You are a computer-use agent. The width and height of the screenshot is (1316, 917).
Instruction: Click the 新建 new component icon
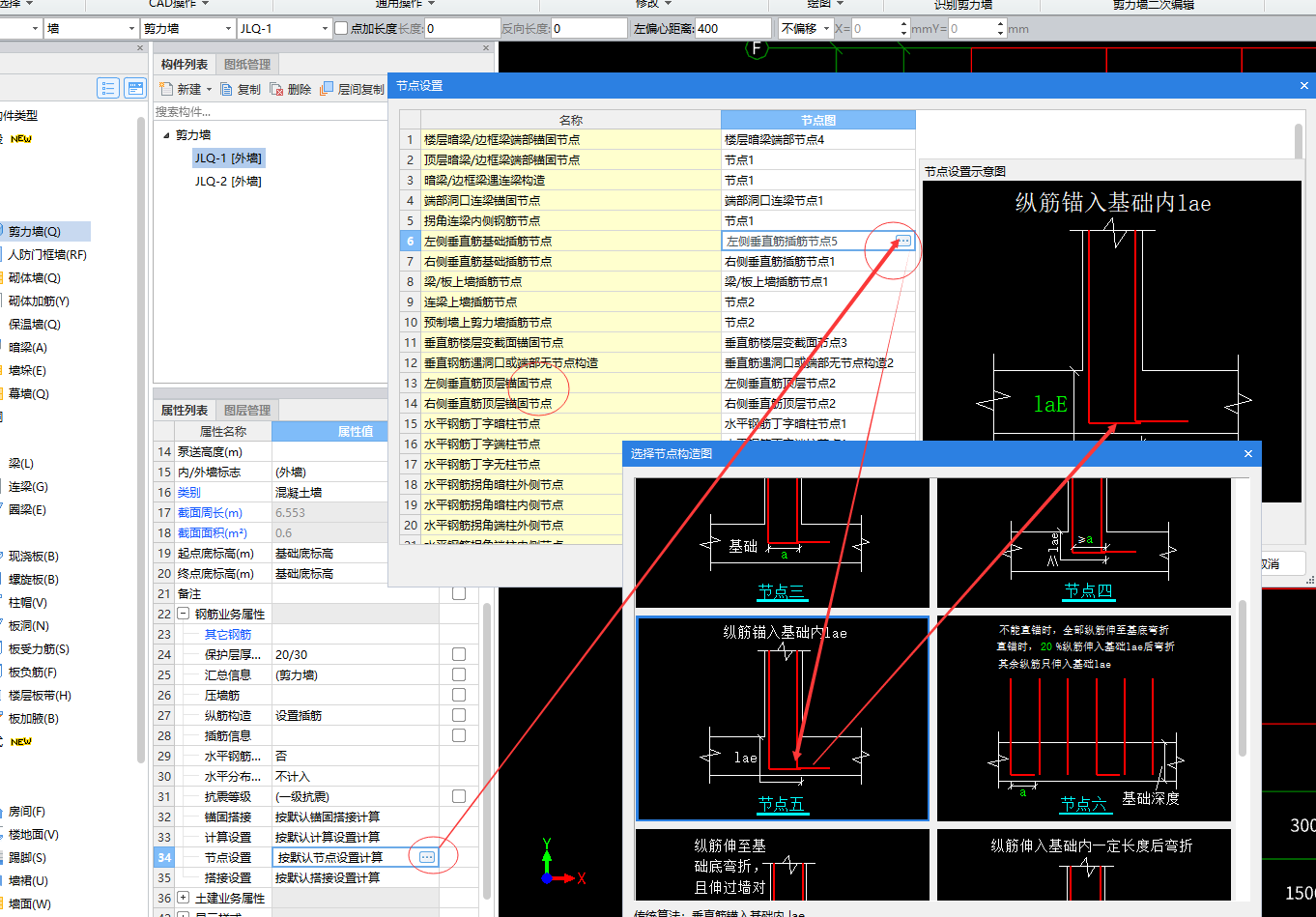[x=166, y=89]
